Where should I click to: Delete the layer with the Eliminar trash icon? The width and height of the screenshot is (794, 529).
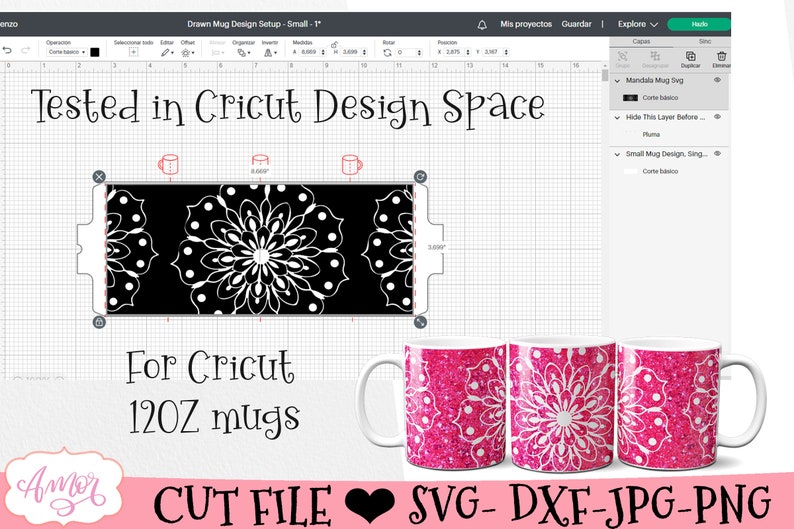[x=722, y=56]
